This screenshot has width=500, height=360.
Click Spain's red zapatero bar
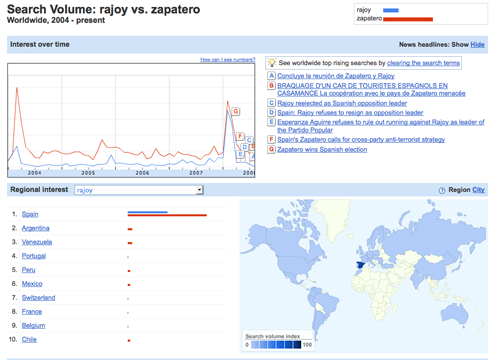[167, 215]
